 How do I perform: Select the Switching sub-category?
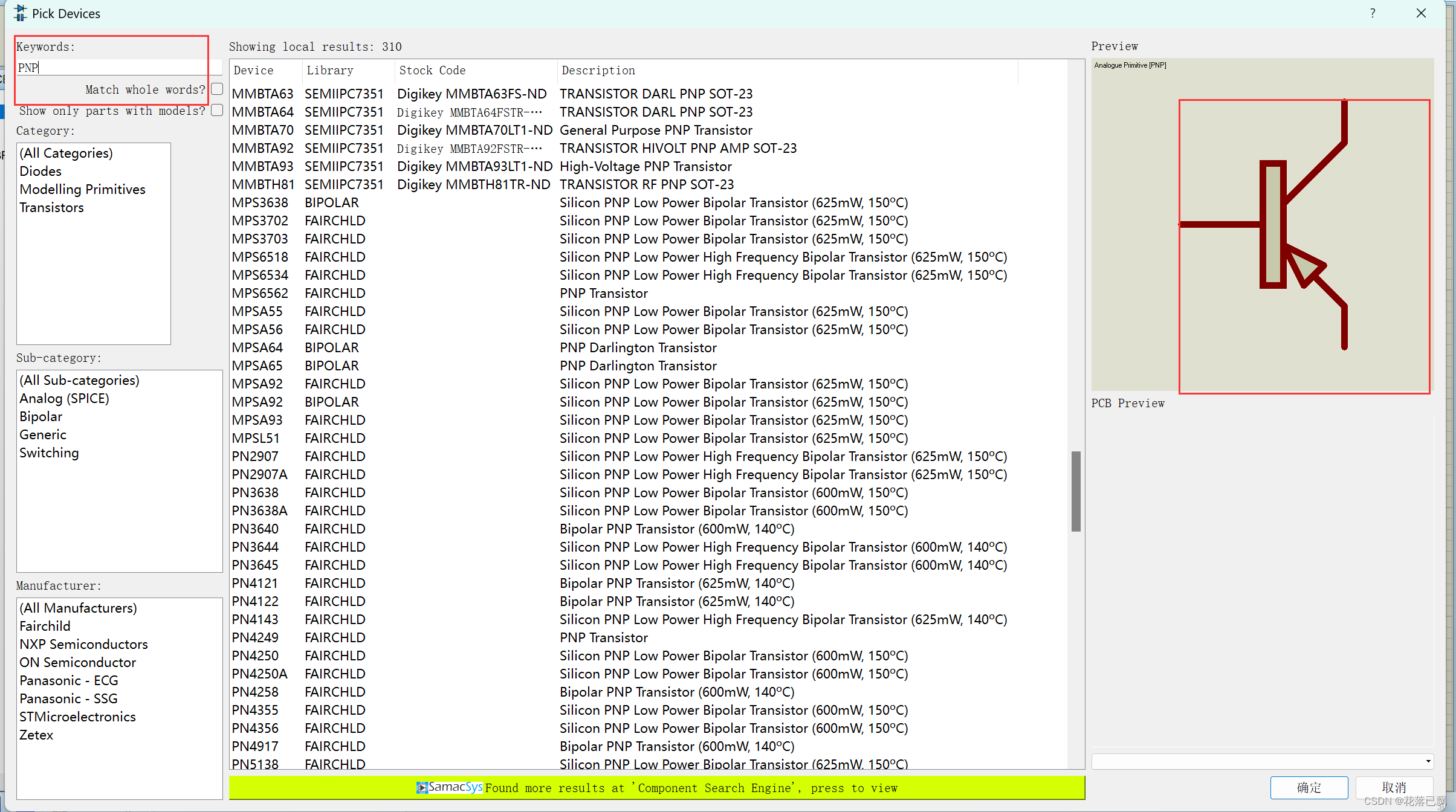(49, 453)
